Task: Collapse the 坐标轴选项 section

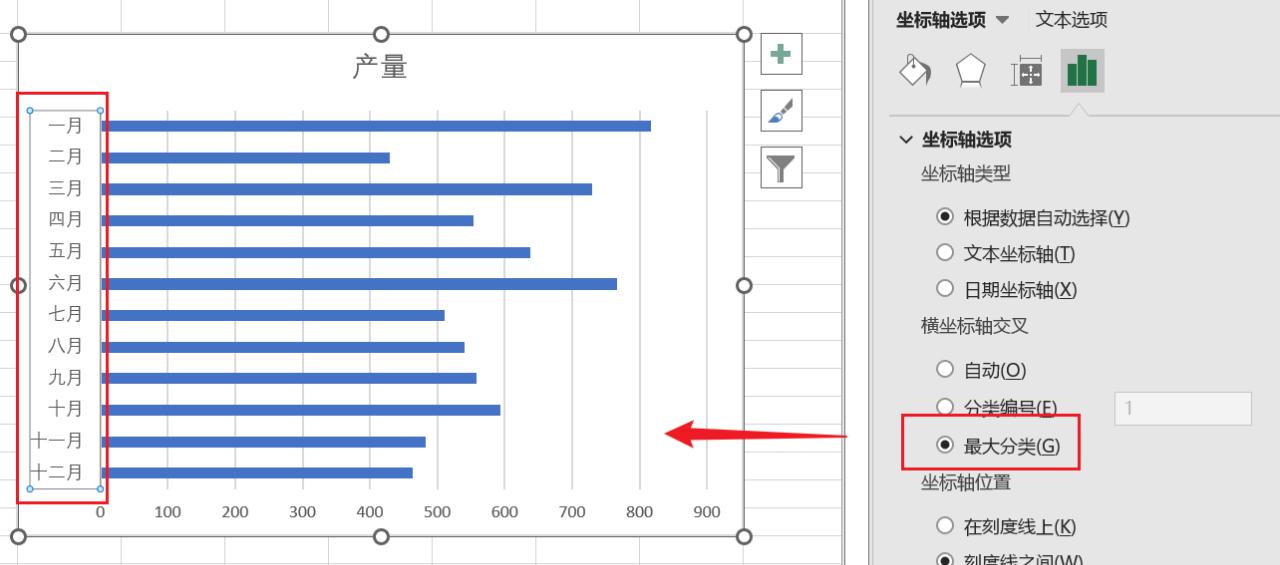Action: (x=906, y=140)
